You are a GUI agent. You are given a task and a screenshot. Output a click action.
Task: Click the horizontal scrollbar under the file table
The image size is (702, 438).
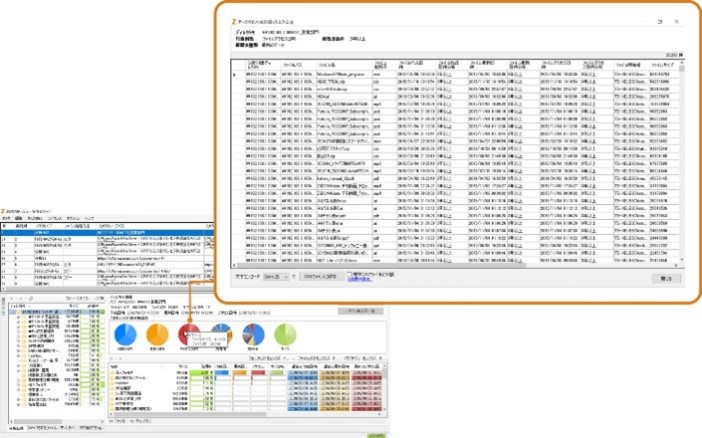pos(450,262)
